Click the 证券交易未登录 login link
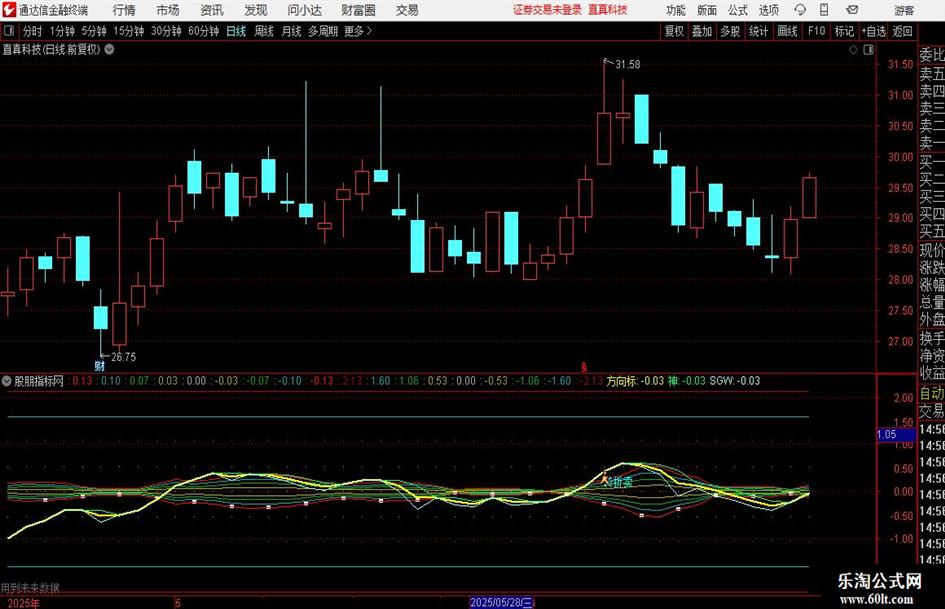 click(548, 10)
